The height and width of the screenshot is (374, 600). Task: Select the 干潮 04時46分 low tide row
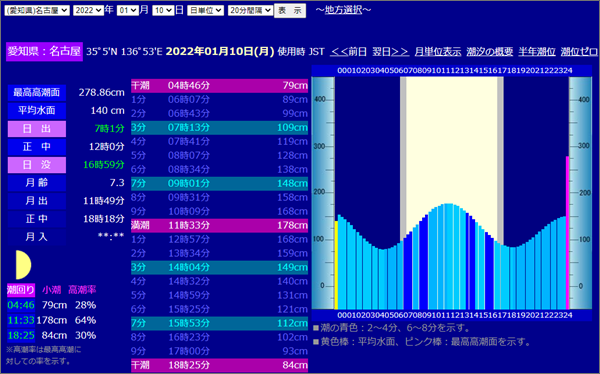pyautogui.click(x=219, y=85)
